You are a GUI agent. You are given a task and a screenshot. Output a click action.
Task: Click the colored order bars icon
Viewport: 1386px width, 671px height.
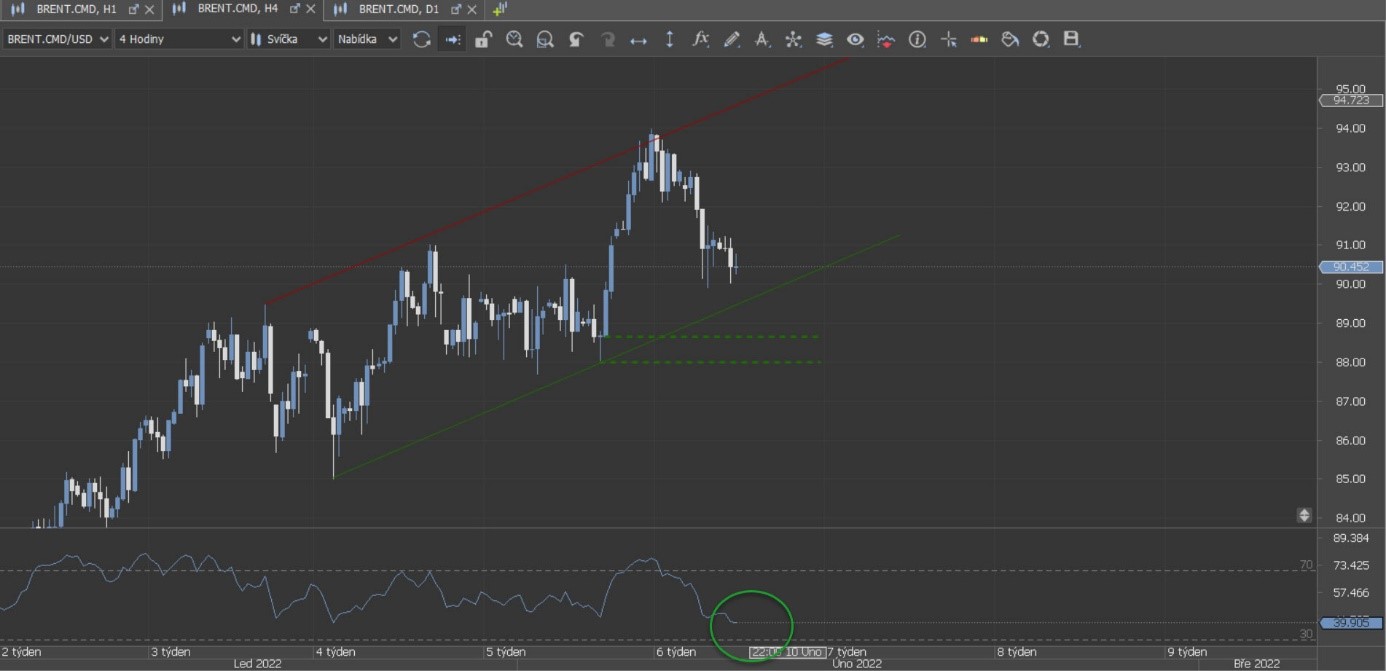[979, 39]
